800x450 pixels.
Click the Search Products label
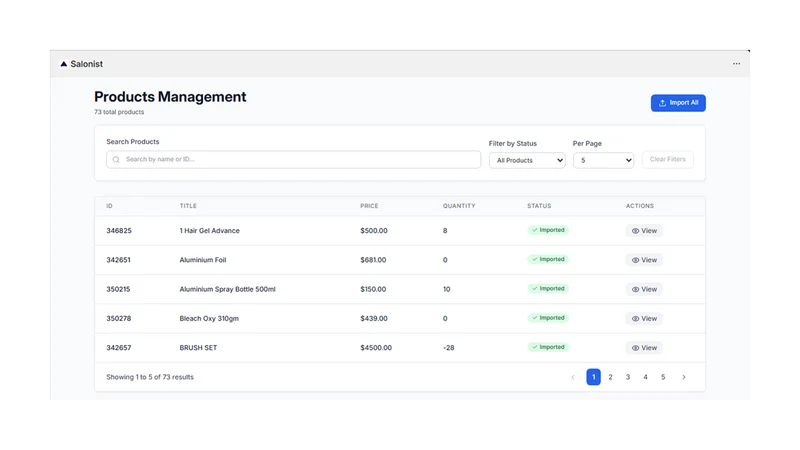click(133, 142)
